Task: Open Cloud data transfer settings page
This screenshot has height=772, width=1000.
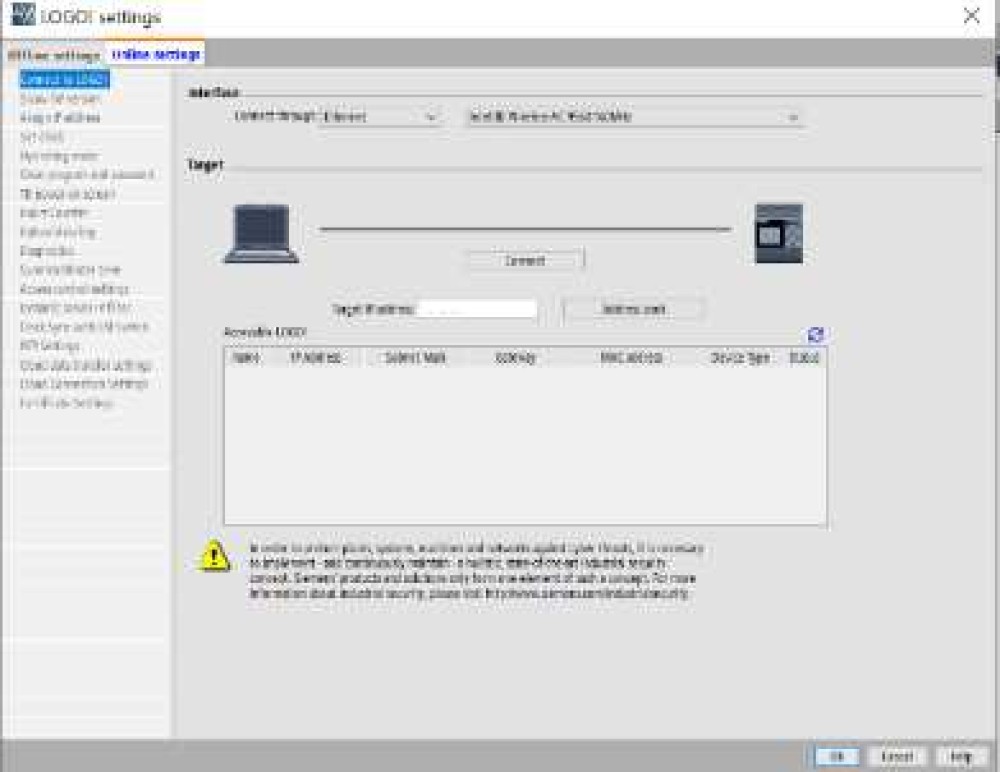Action: (x=85, y=366)
